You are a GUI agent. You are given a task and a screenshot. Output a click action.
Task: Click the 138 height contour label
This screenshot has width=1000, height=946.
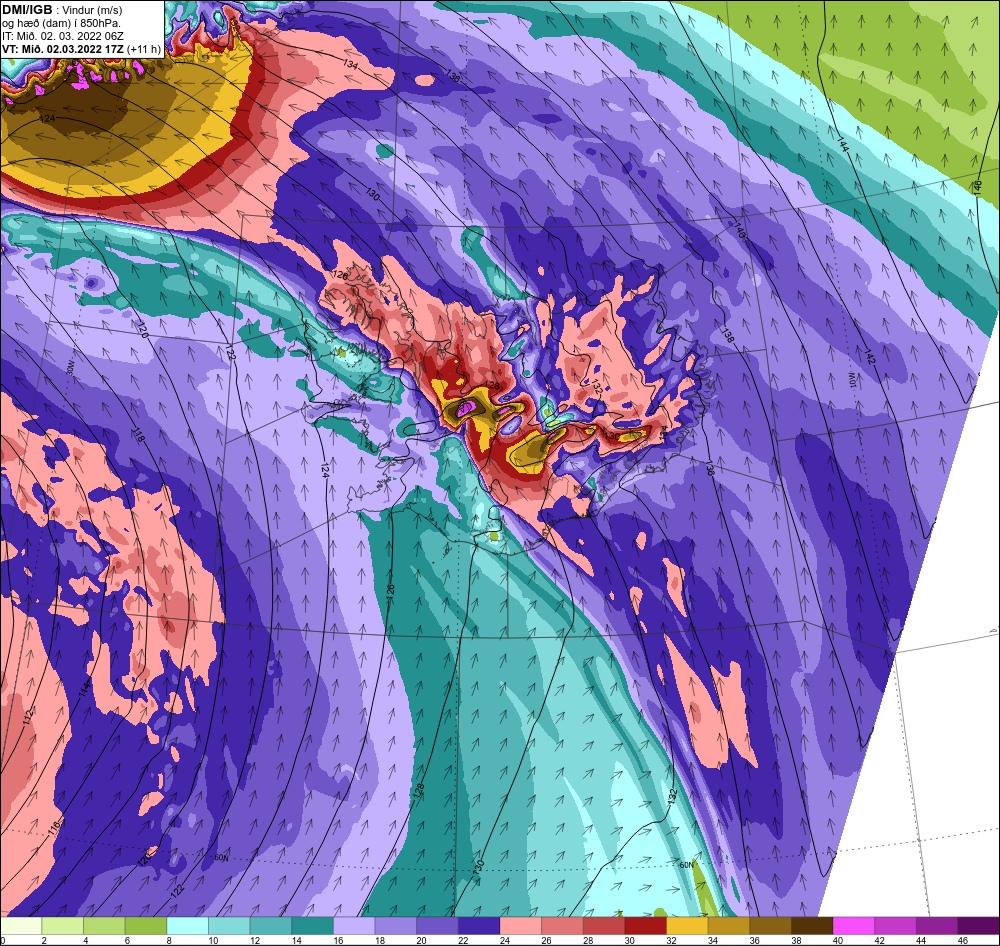(727, 336)
